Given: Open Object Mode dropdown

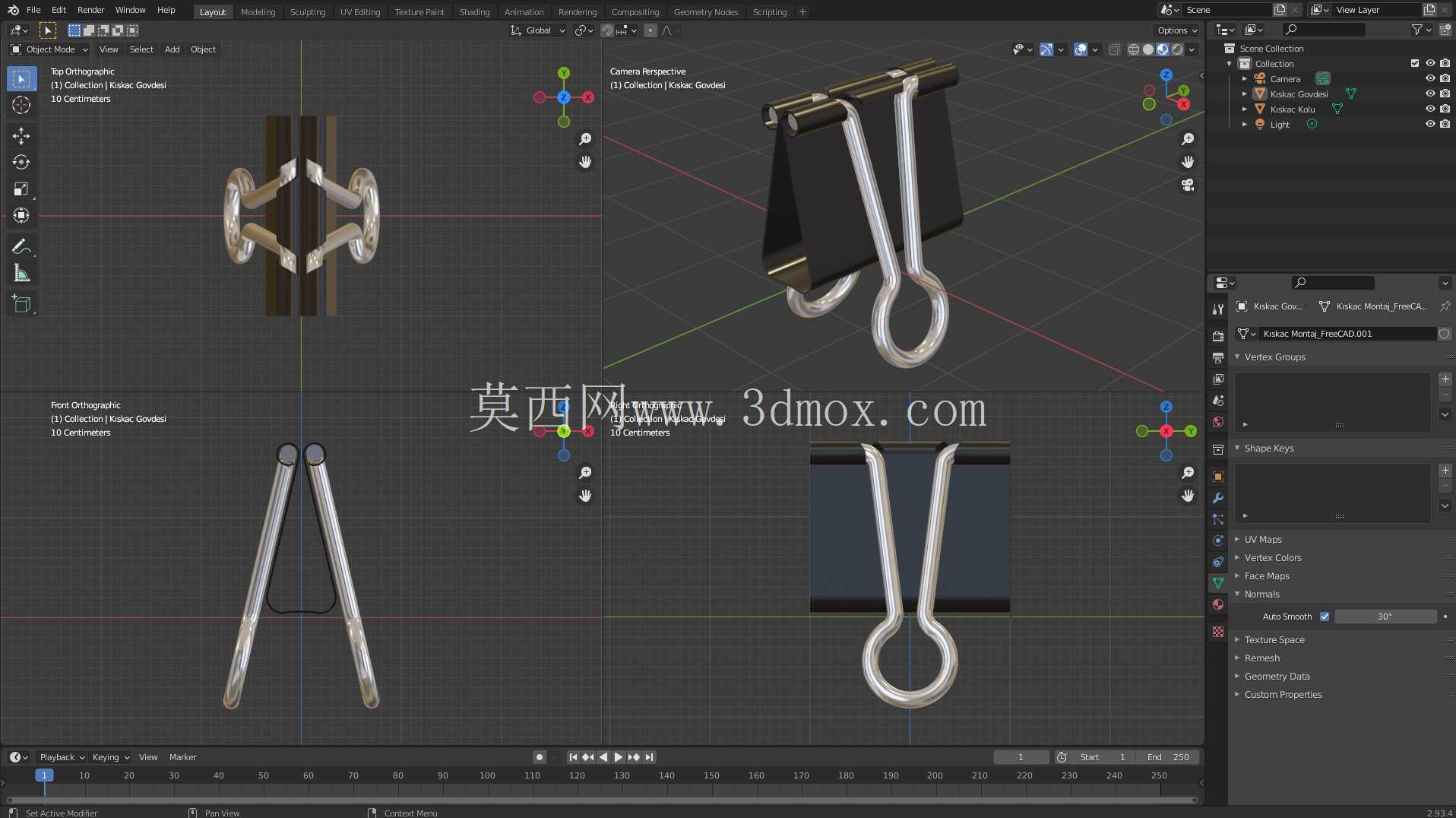Looking at the screenshot, I should [x=49, y=49].
